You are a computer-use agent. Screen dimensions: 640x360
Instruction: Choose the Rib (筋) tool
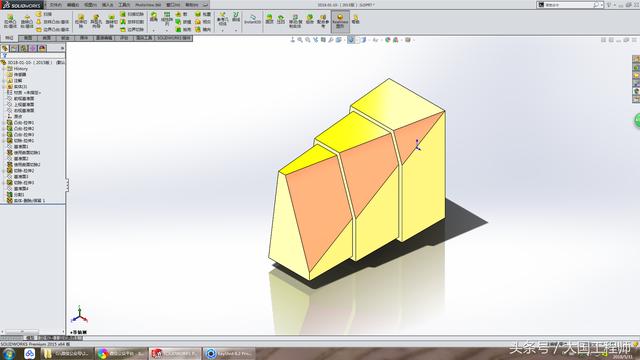(182, 14)
